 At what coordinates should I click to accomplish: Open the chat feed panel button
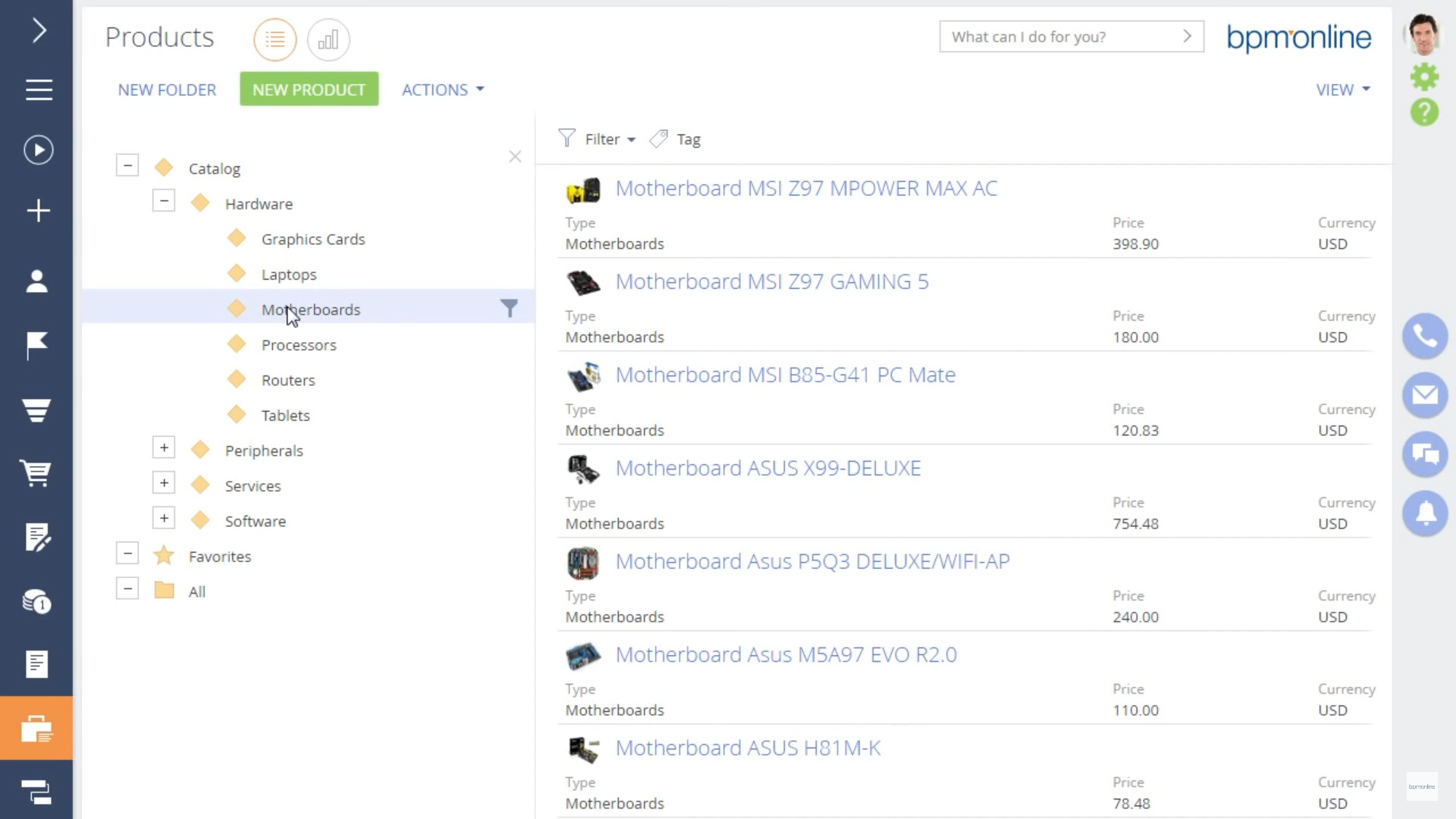pos(1425,454)
